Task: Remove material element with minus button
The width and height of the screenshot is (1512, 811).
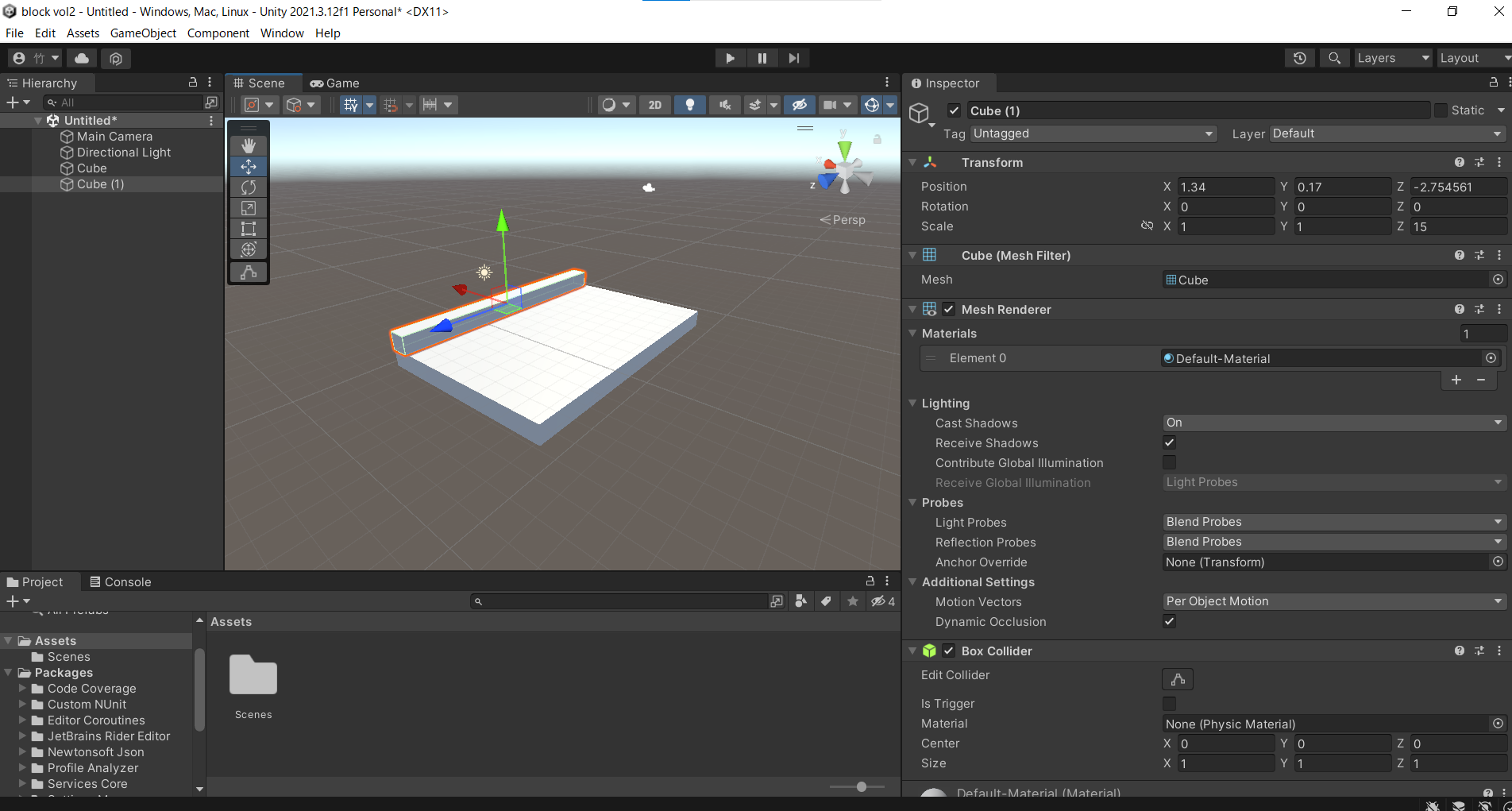Action: point(1481,380)
